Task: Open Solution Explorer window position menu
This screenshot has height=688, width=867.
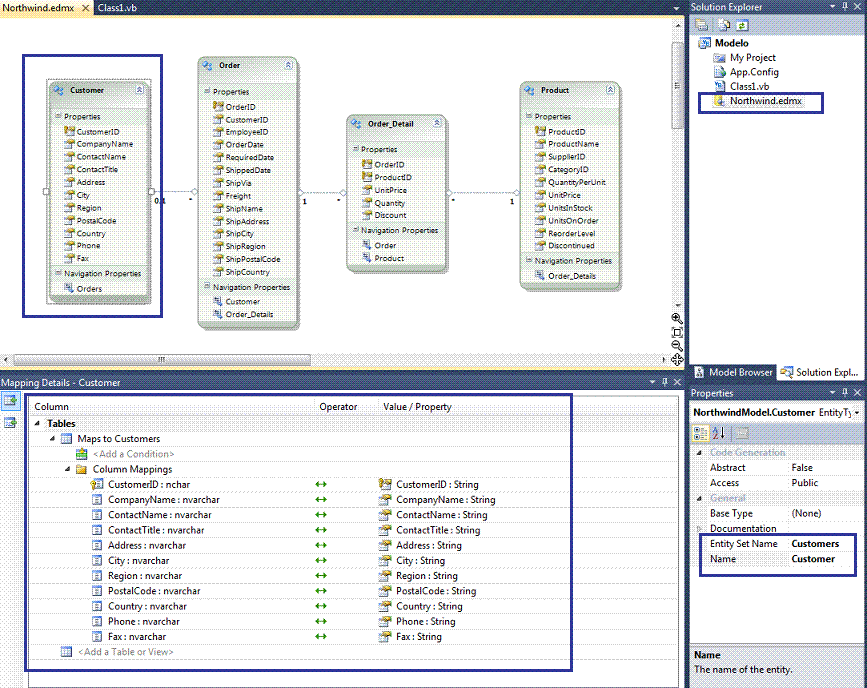Action: point(833,6)
